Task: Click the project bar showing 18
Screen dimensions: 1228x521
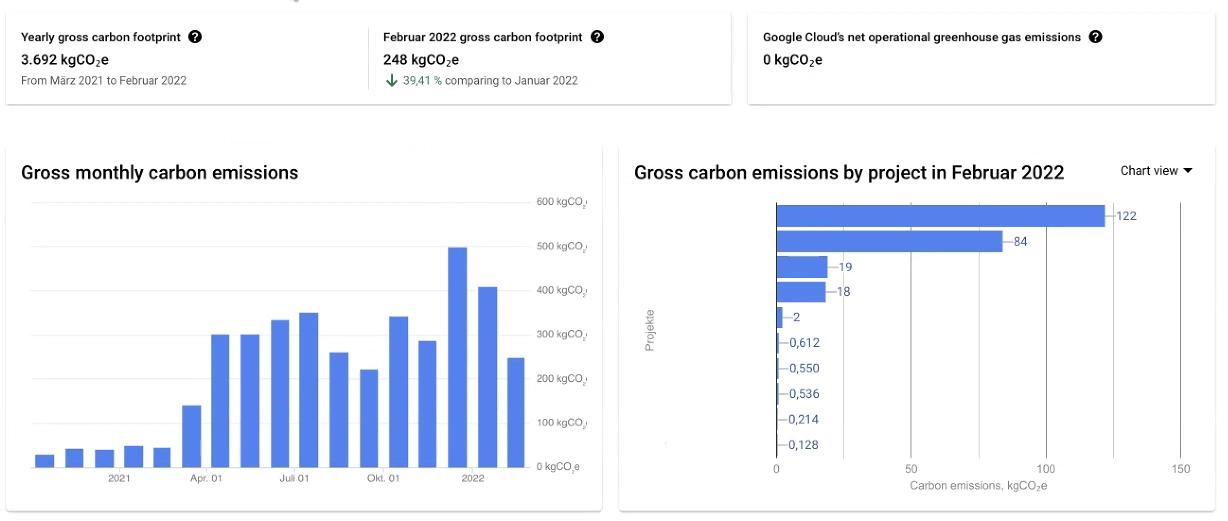Action: click(801, 292)
